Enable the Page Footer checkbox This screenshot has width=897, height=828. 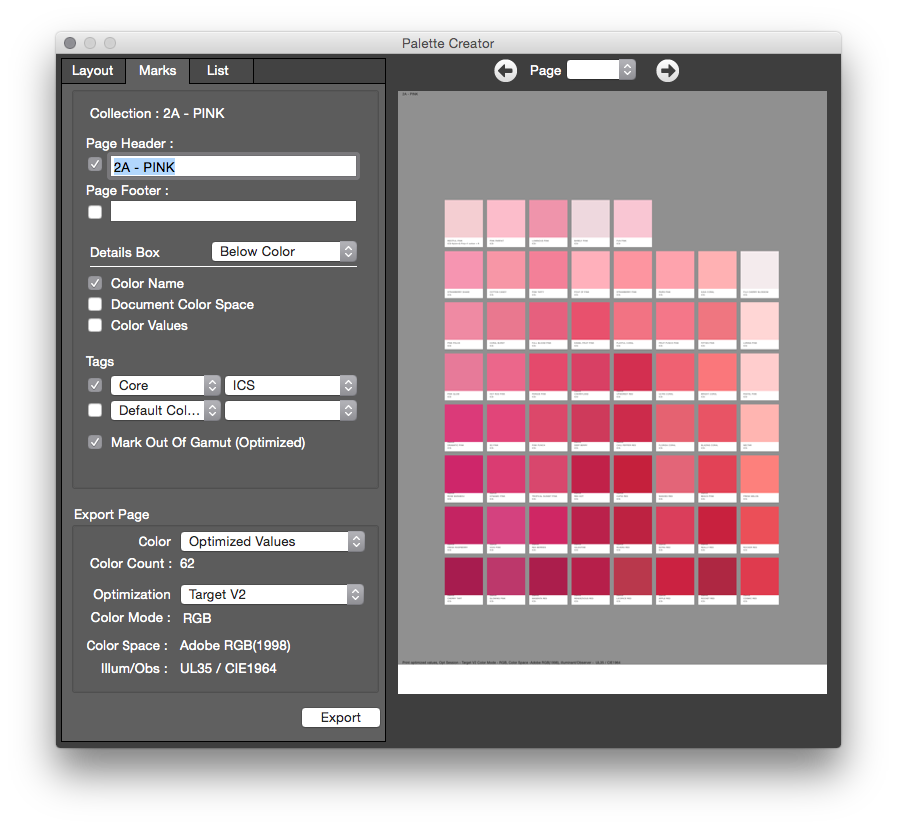point(95,212)
